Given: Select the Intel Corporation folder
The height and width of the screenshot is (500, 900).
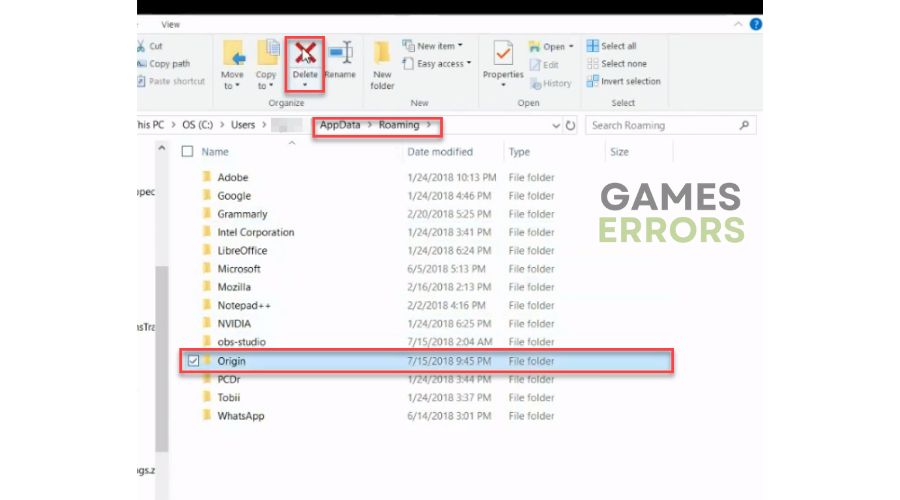Looking at the screenshot, I should click(255, 232).
